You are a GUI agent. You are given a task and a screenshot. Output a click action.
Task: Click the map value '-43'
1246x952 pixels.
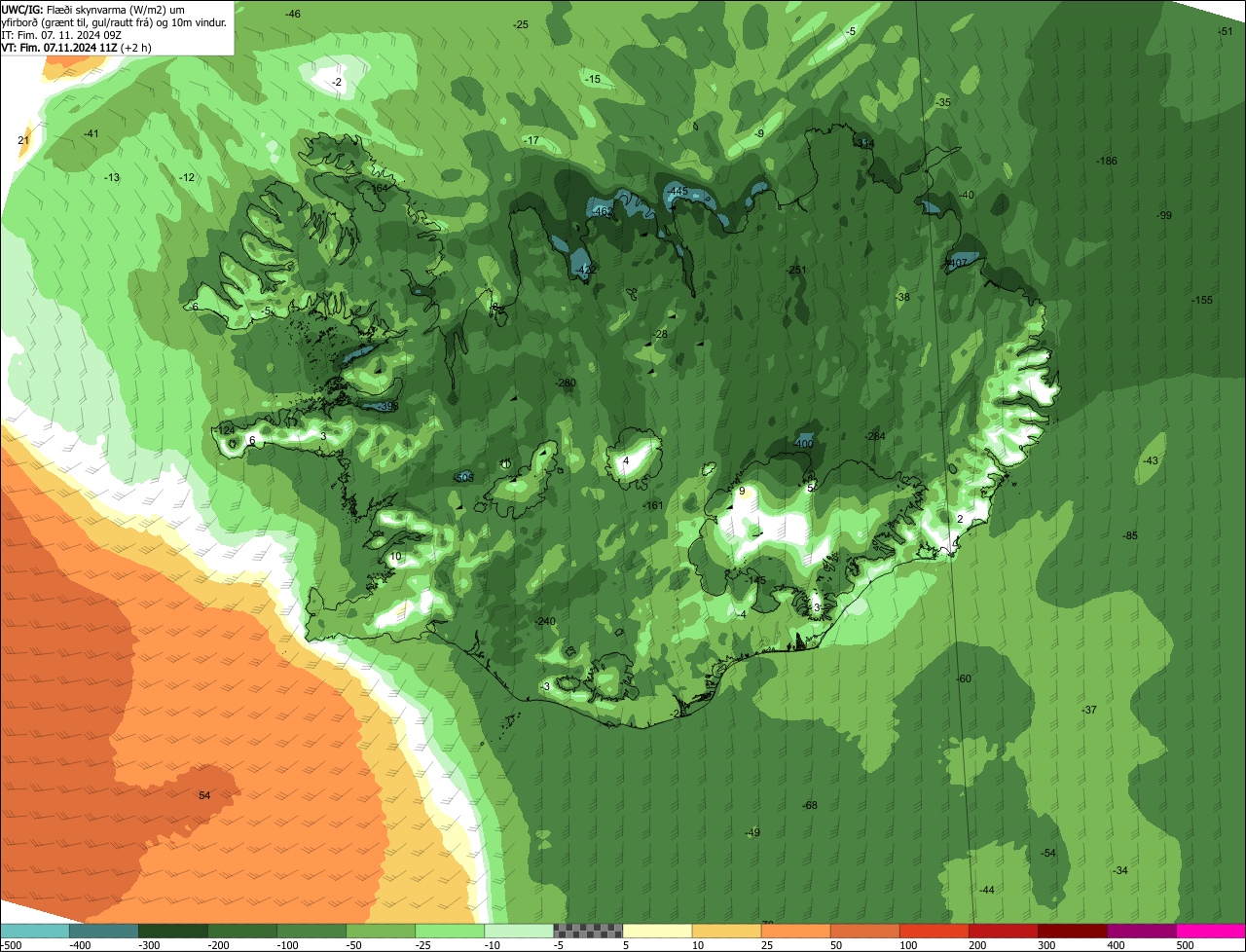click(x=1151, y=460)
